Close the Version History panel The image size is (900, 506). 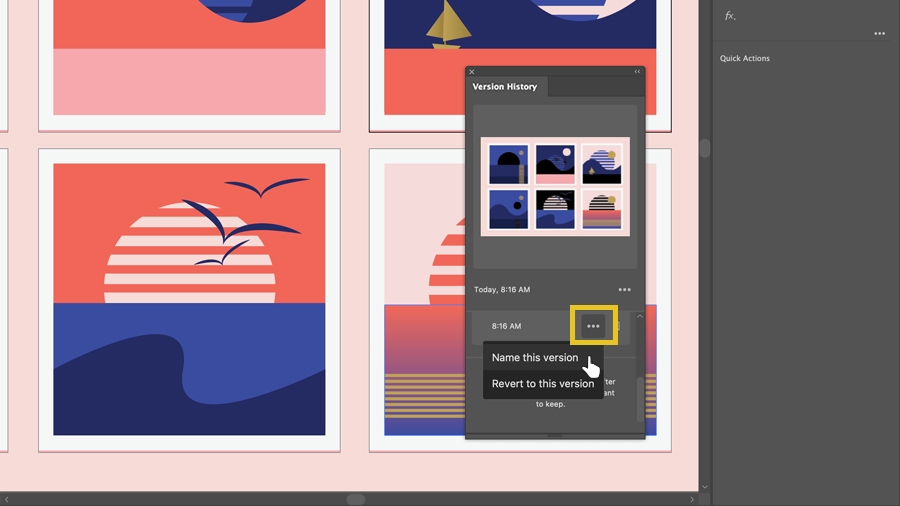(472, 72)
